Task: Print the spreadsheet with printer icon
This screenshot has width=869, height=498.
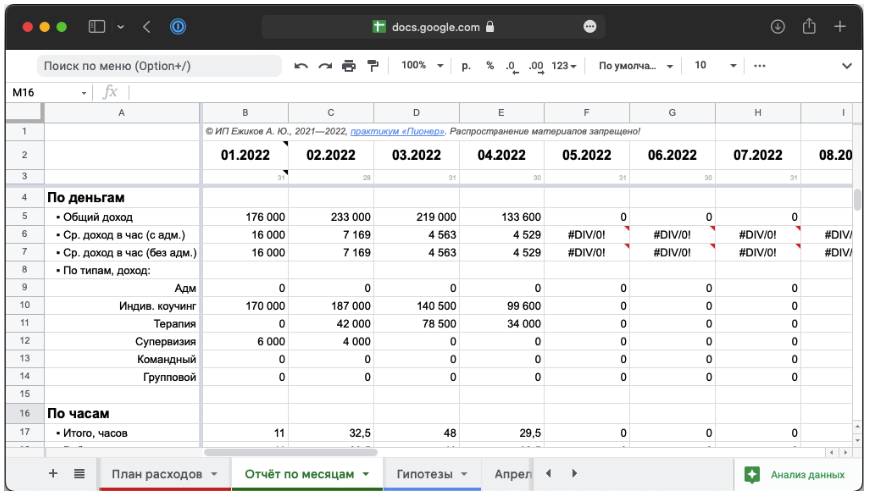Action: point(349,66)
